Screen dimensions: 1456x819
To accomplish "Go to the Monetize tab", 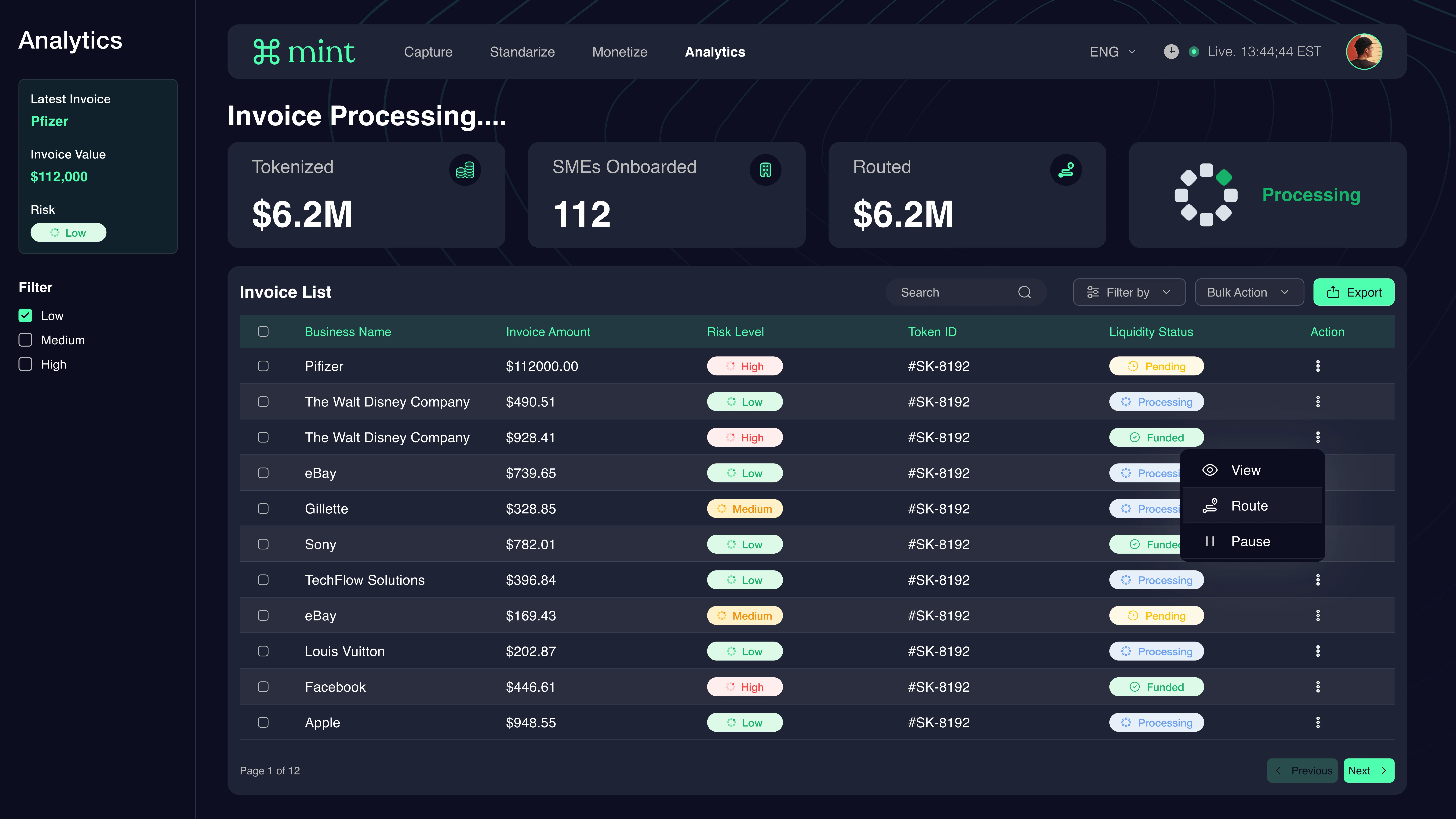I will tap(620, 52).
